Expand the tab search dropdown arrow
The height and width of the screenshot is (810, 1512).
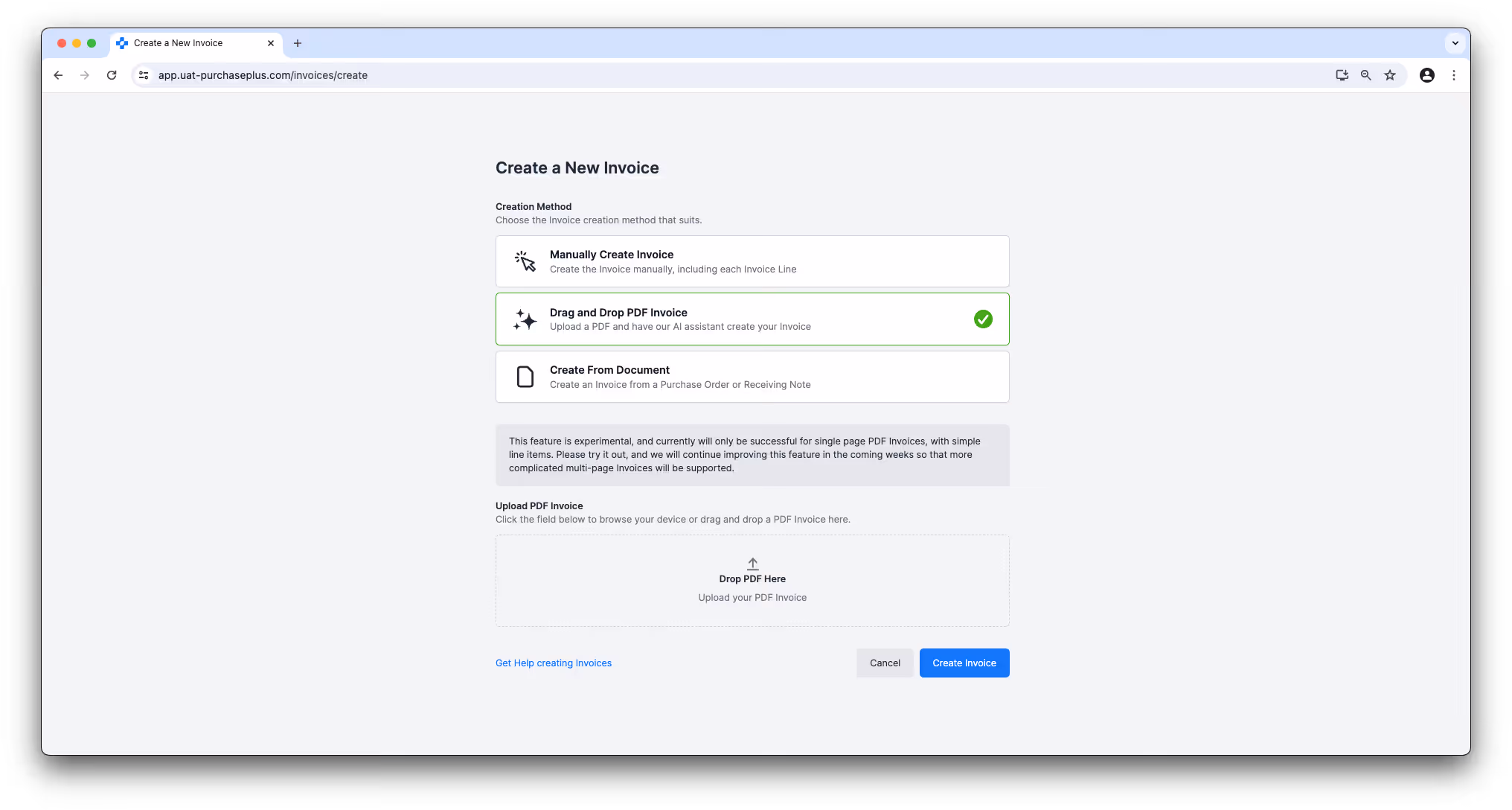[x=1455, y=43]
